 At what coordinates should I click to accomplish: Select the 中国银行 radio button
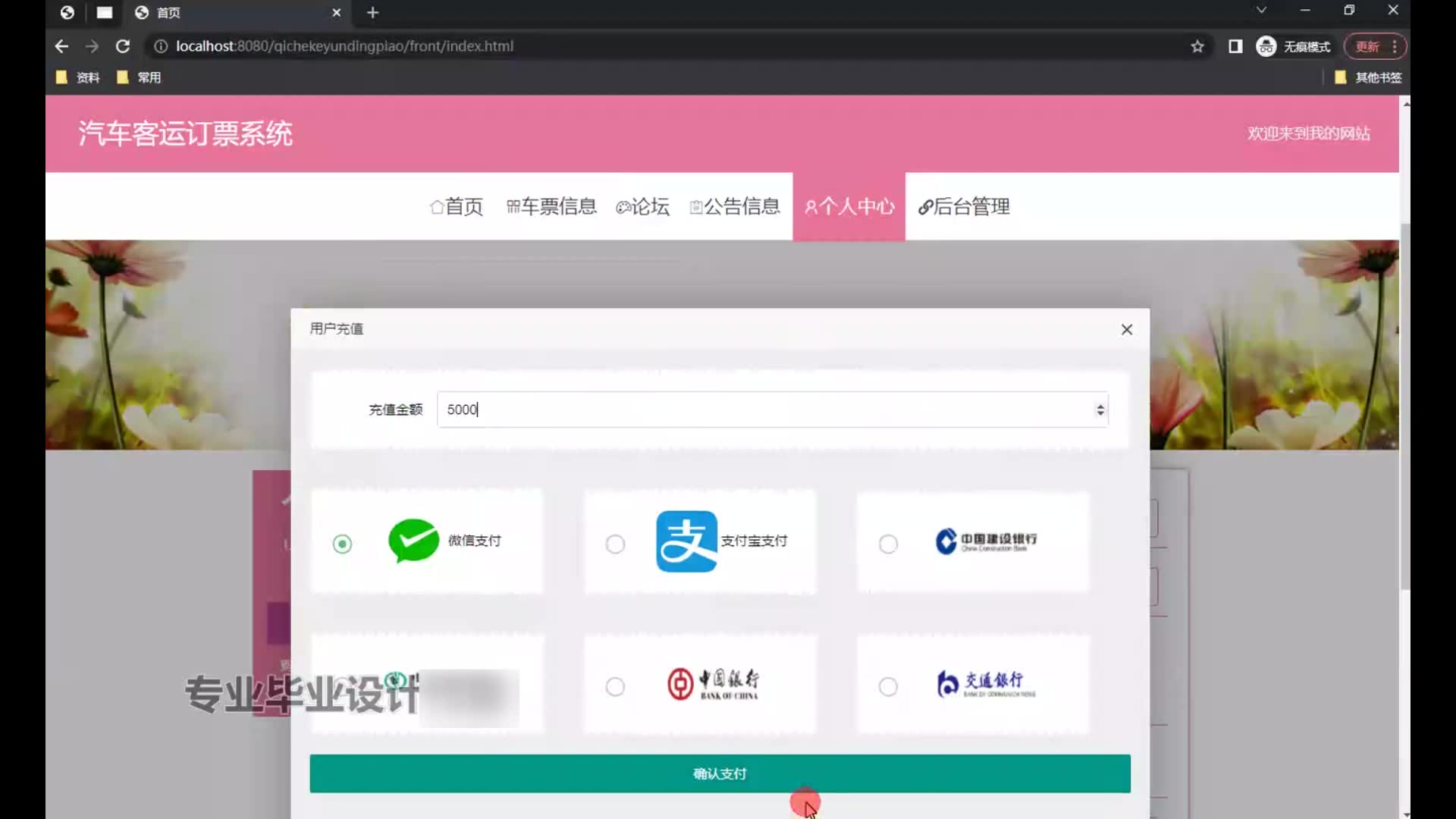615,686
